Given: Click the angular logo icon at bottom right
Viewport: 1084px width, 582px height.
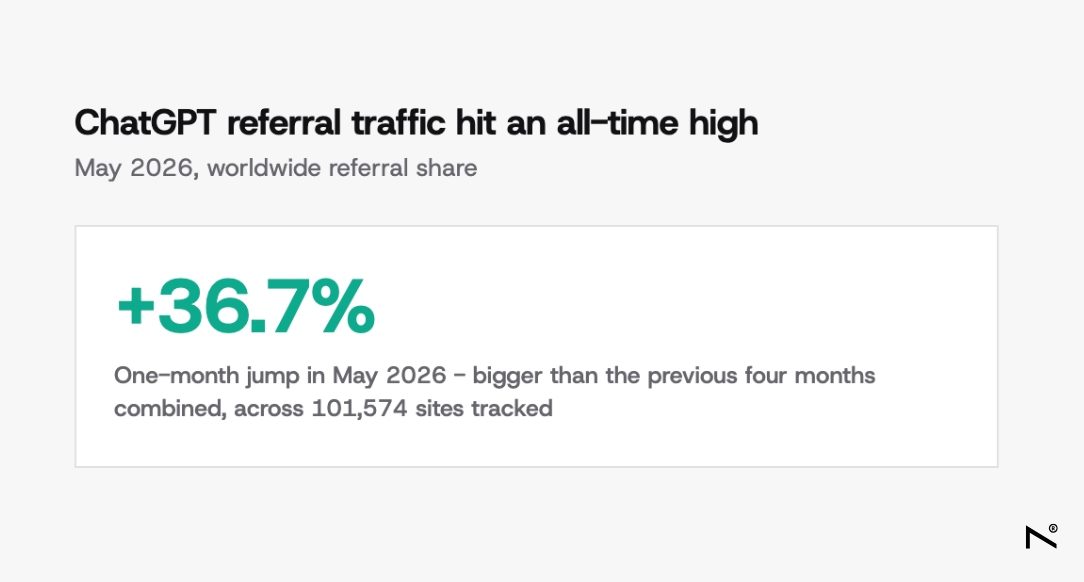Looking at the screenshot, I should coord(1040,537).
